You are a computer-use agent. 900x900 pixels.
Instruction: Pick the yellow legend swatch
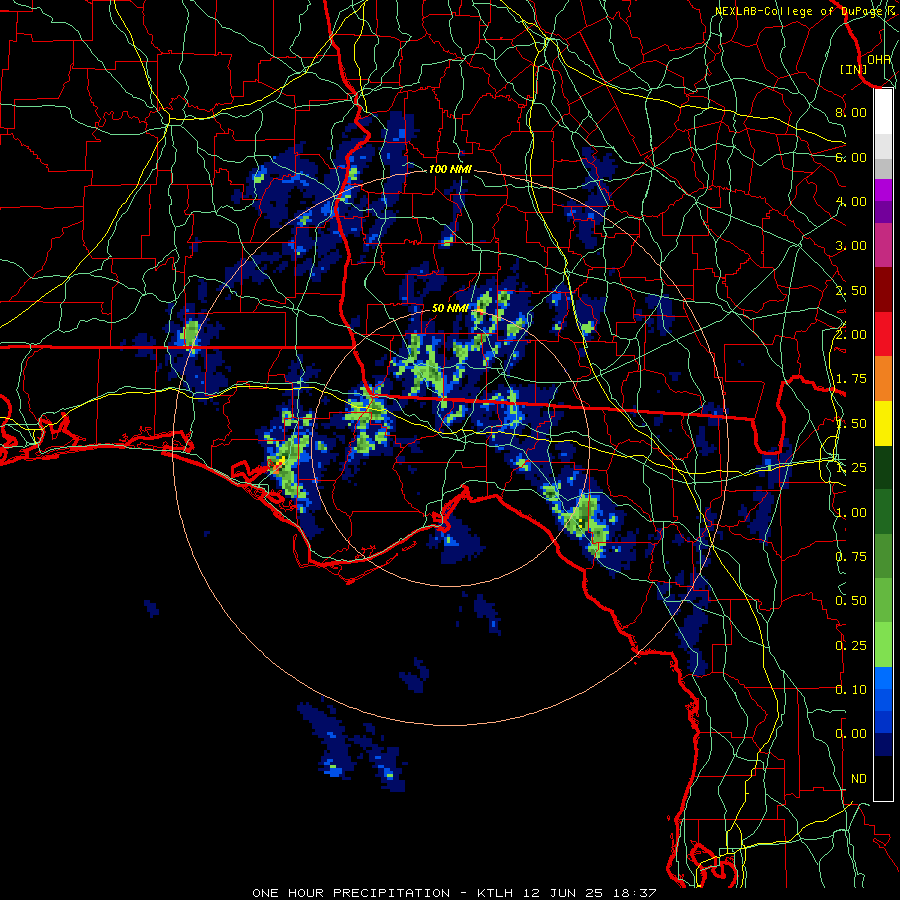coord(883,424)
